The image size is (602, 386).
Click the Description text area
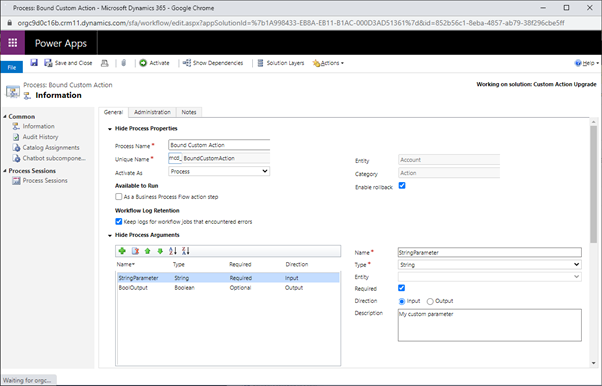click(x=490, y=325)
